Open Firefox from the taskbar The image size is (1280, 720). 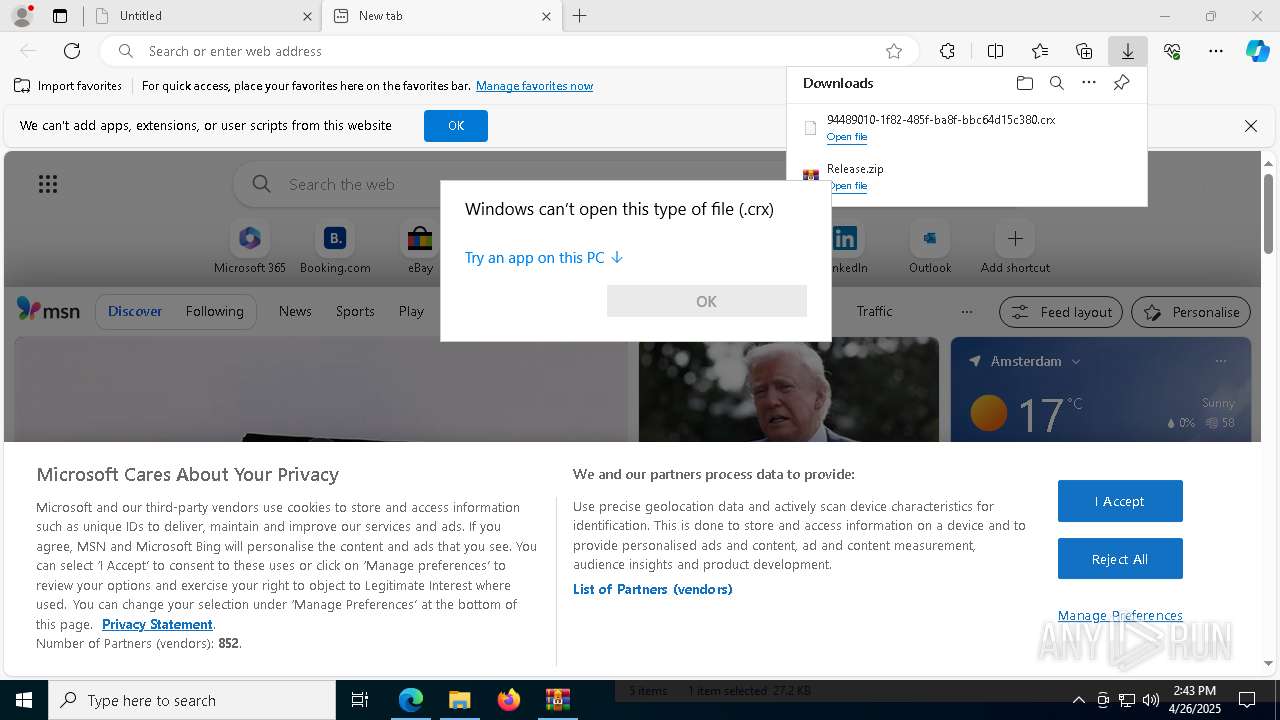(508, 700)
